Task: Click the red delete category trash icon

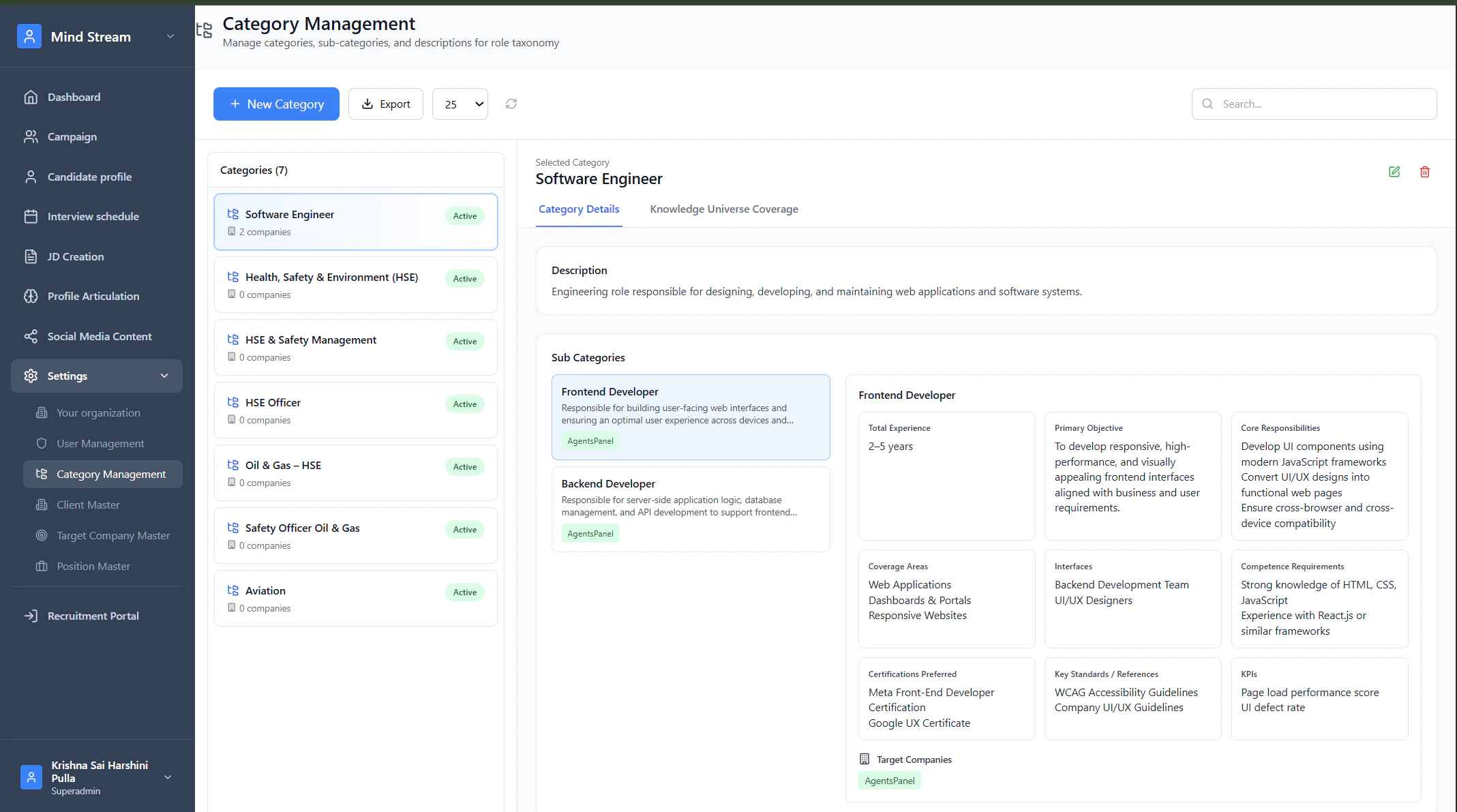Action: pos(1424,172)
